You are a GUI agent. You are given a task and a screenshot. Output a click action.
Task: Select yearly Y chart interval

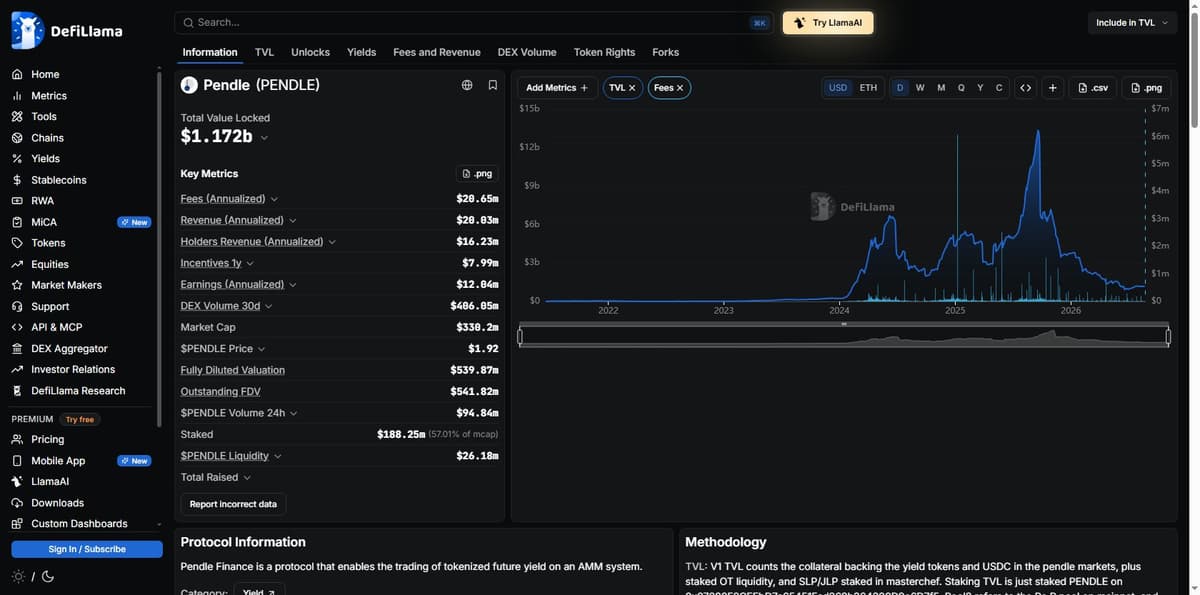980,88
